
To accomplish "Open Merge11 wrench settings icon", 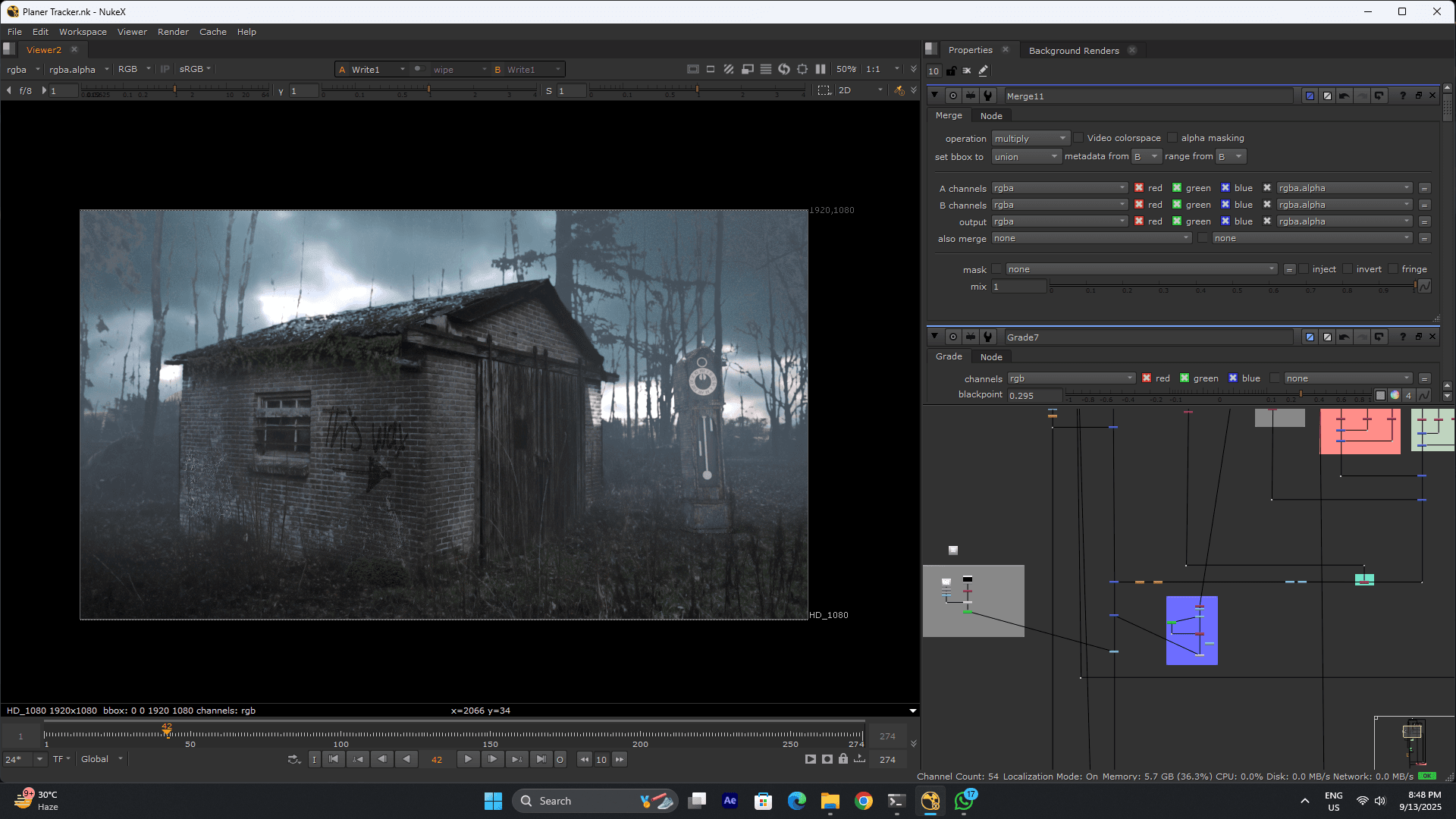I will [988, 96].
